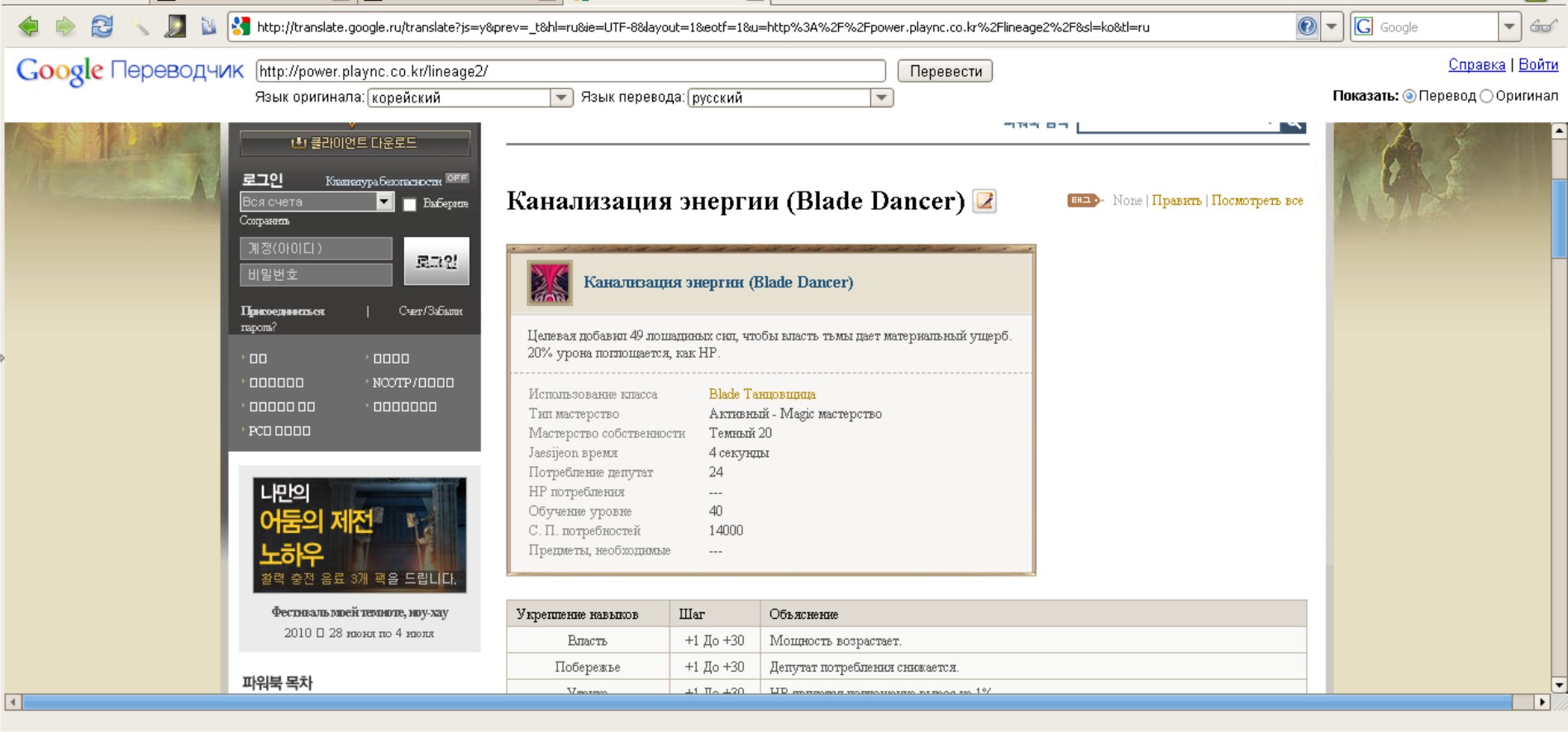The height and width of the screenshot is (732, 1568).
Task: Click the Войти link
Action: 1538,64
